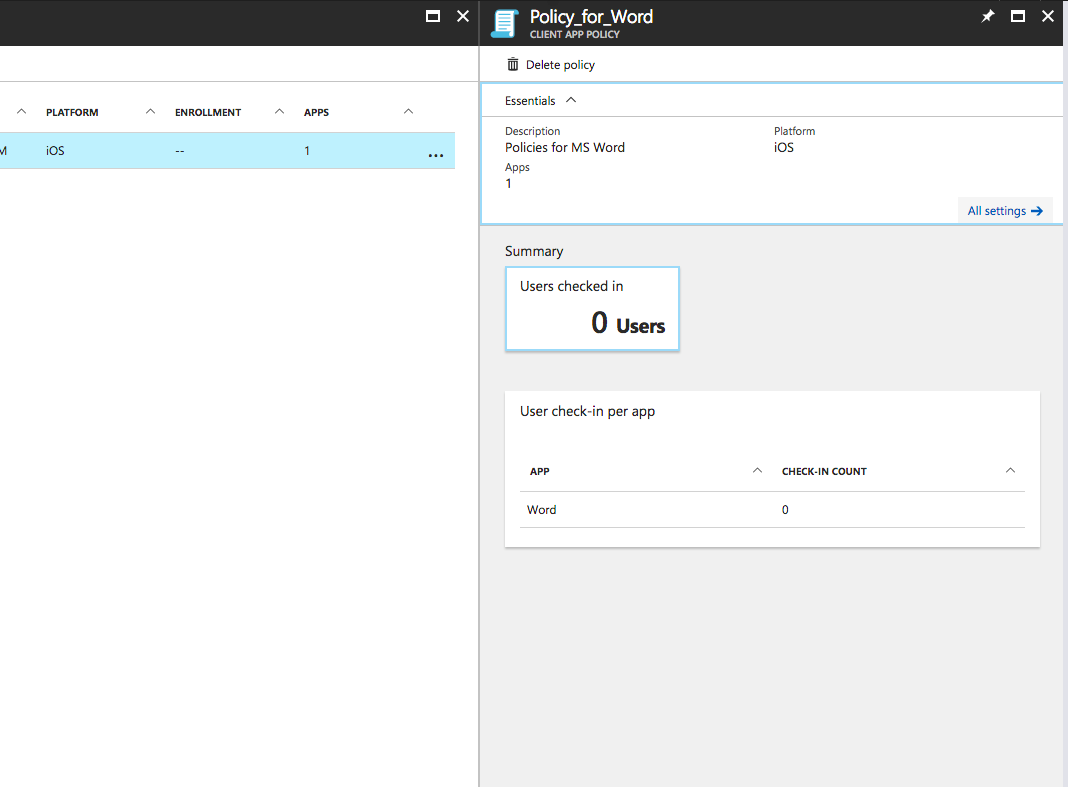This screenshot has height=787, width=1068.
Task: Close the Policy_for_Word blade
Action: (1047, 16)
